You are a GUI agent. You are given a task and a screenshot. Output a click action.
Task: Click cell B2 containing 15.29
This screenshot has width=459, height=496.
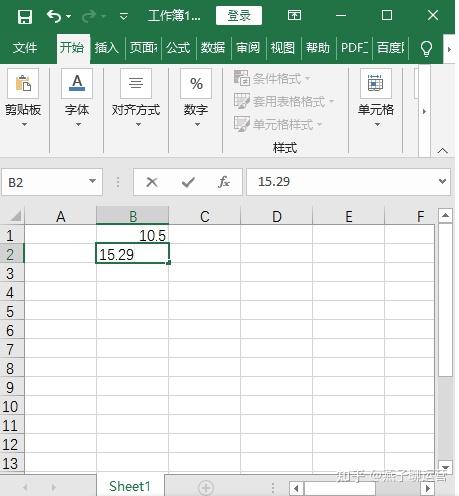coord(133,254)
